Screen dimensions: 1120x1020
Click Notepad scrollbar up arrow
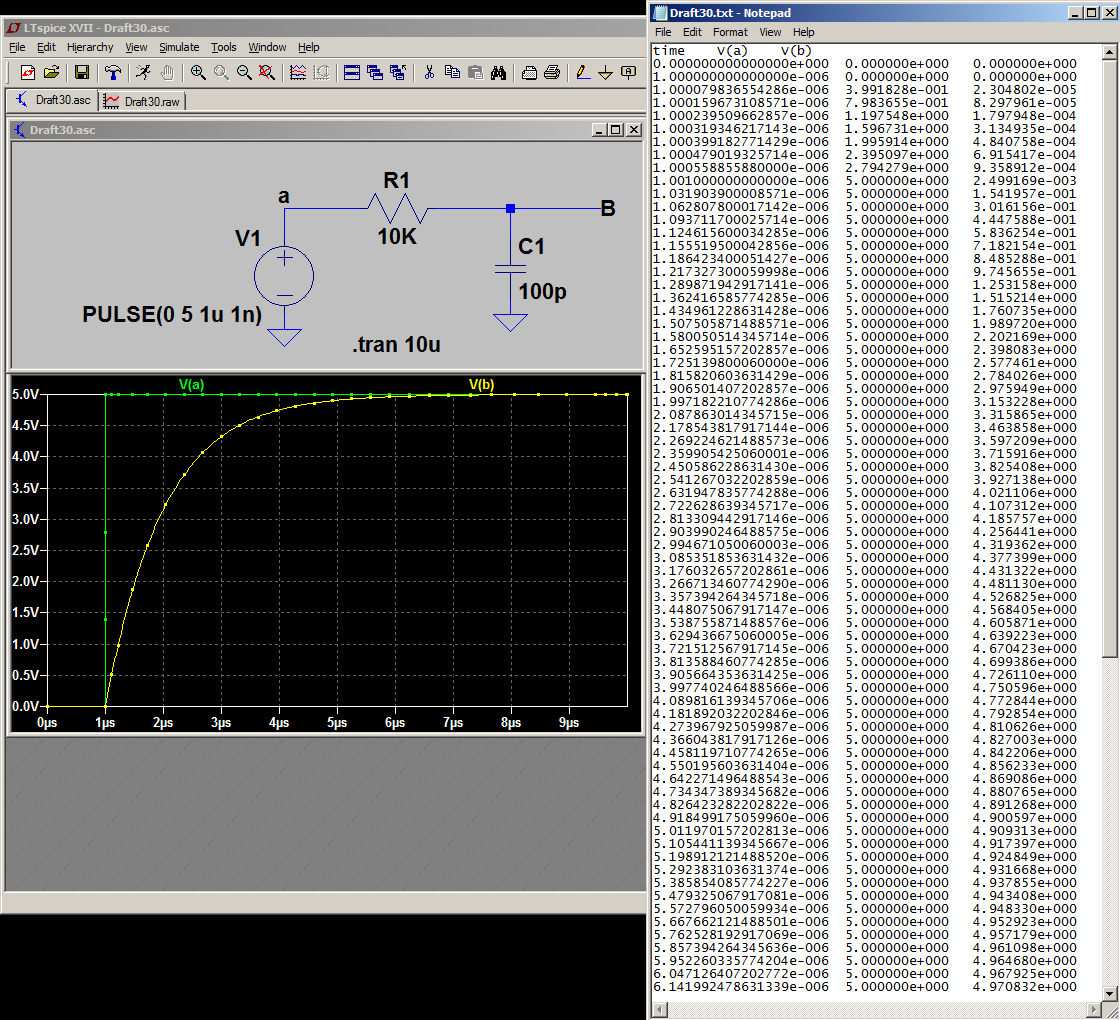pos(1110,52)
